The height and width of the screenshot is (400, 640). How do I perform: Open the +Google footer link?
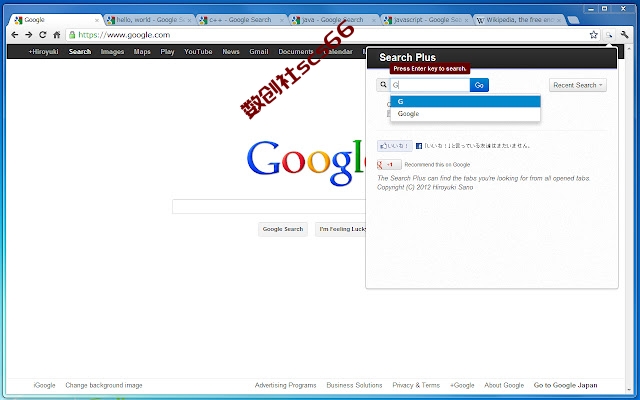tap(462, 385)
